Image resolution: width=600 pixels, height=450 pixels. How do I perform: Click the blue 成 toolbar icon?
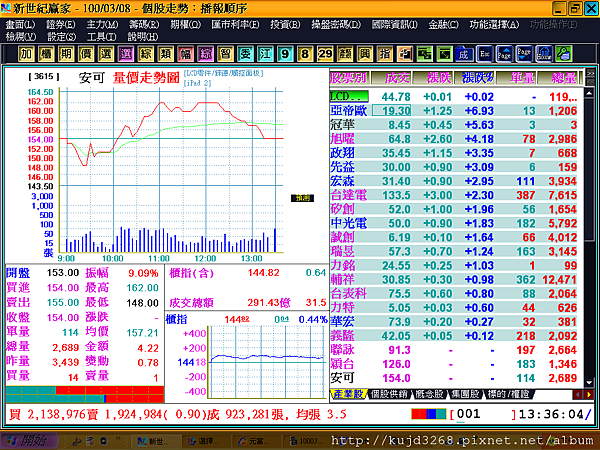click(x=465, y=54)
